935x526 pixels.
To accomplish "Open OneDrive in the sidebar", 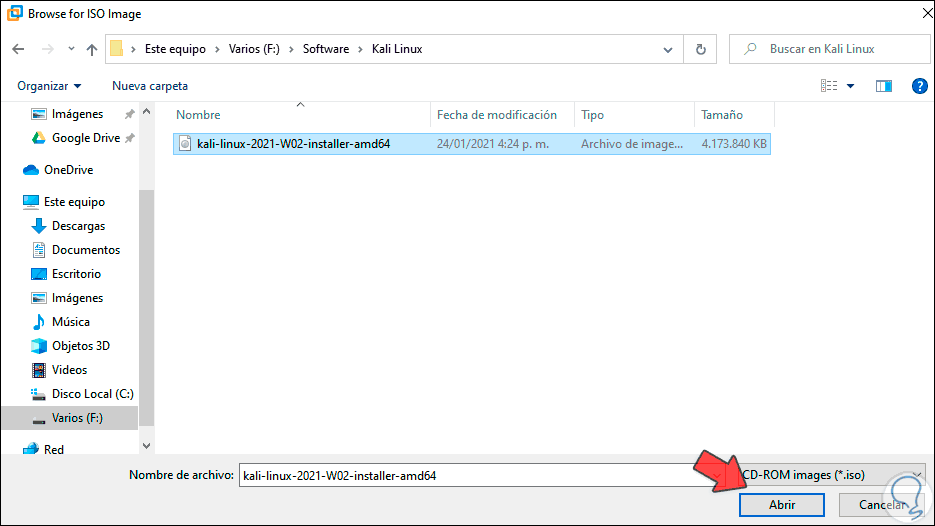I will tap(68, 170).
